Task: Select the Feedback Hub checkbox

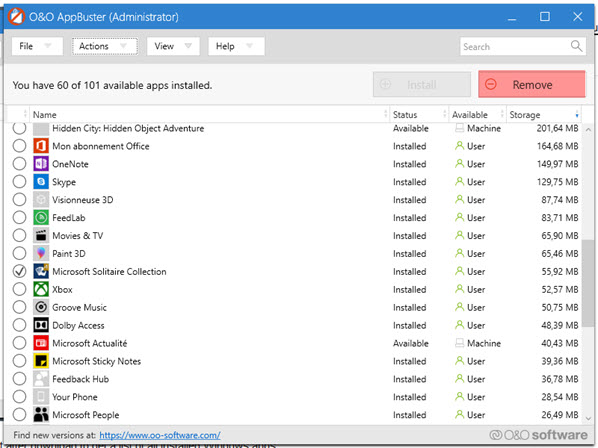Action: point(19,379)
